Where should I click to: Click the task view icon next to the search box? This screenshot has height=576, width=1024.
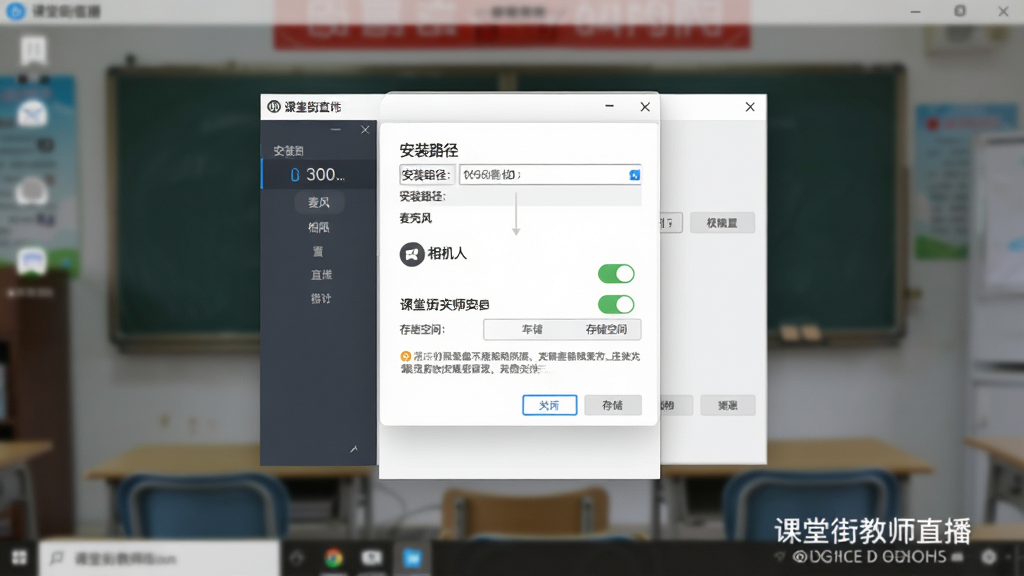(297, 558)
